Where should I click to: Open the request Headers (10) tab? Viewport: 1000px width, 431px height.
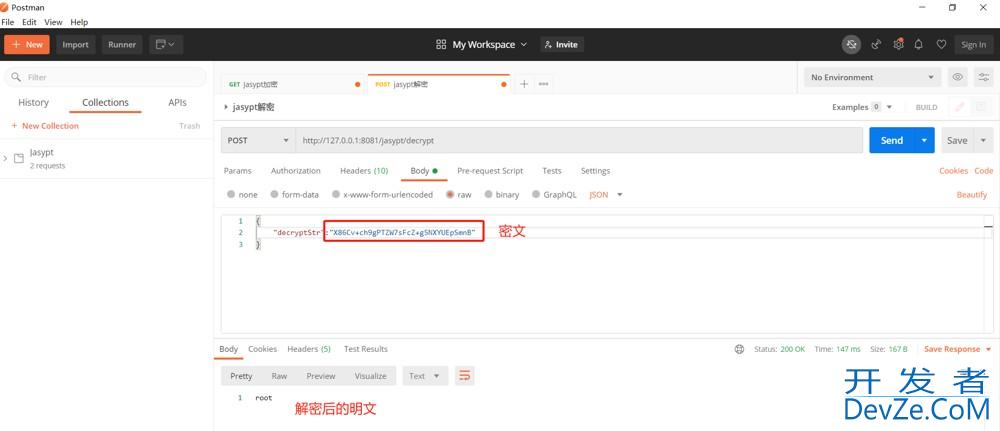point(364,171)
